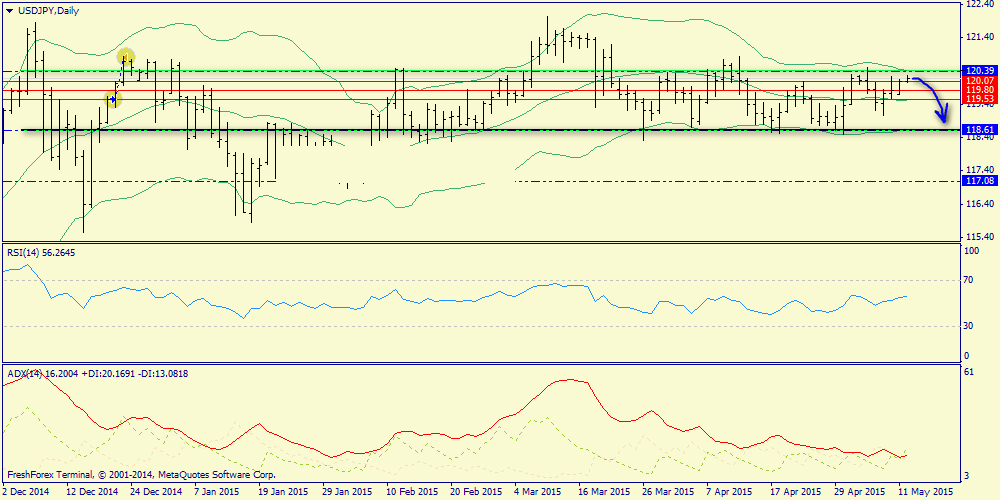
Task: Click the 122.40 value on price scale
Action: [x=978, y=5]
